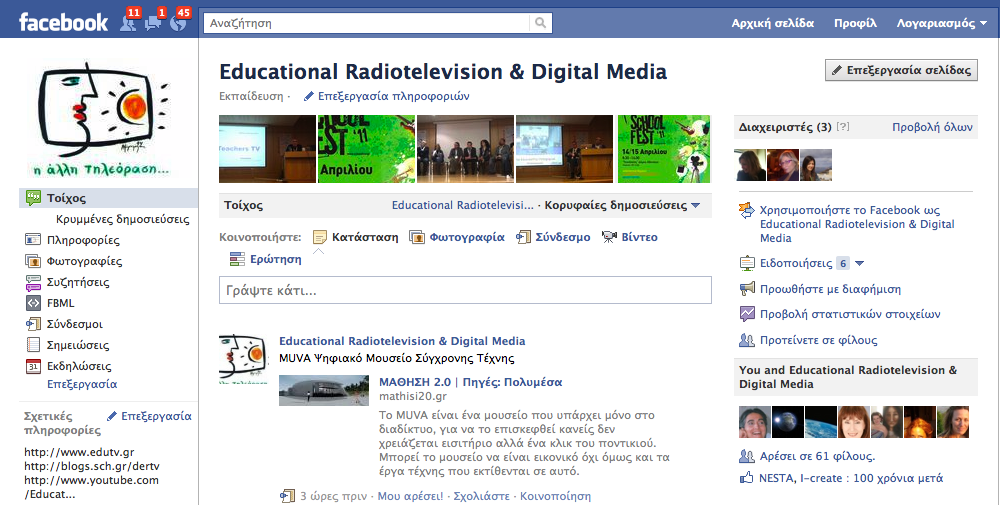Open green Απριλίου School Fest photo
The height and width of the screenshot is (505, 1000).
point(366,149)
